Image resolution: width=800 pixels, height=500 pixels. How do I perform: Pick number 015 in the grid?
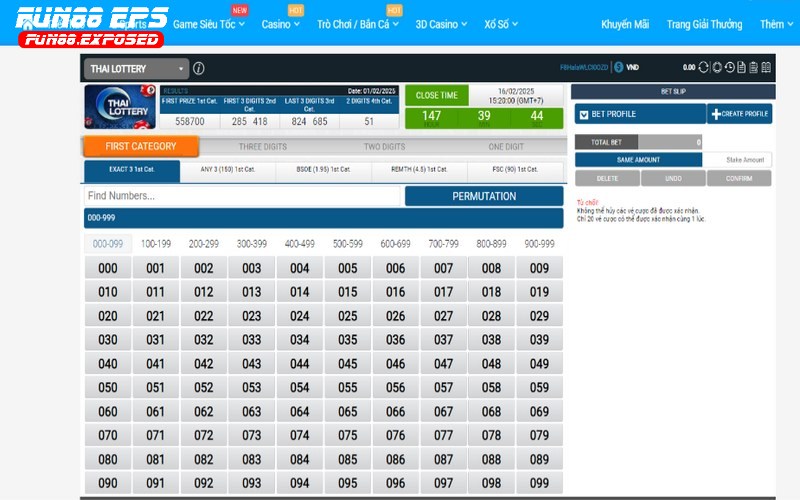(347, 292)
